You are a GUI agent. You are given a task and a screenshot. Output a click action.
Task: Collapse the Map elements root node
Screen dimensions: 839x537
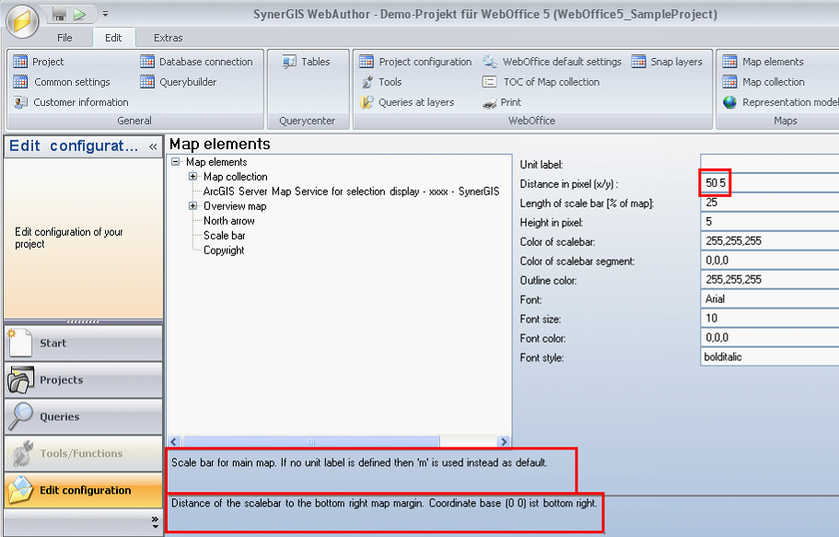pyautogui.click(x=176, y=162)
